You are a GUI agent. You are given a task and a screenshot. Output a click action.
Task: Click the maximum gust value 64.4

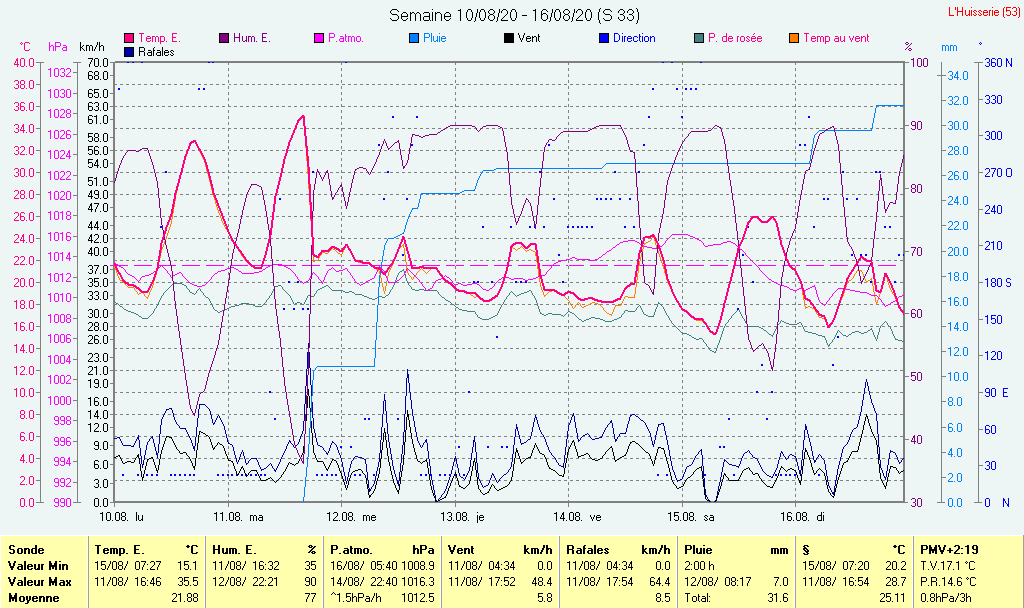point(660,581)
